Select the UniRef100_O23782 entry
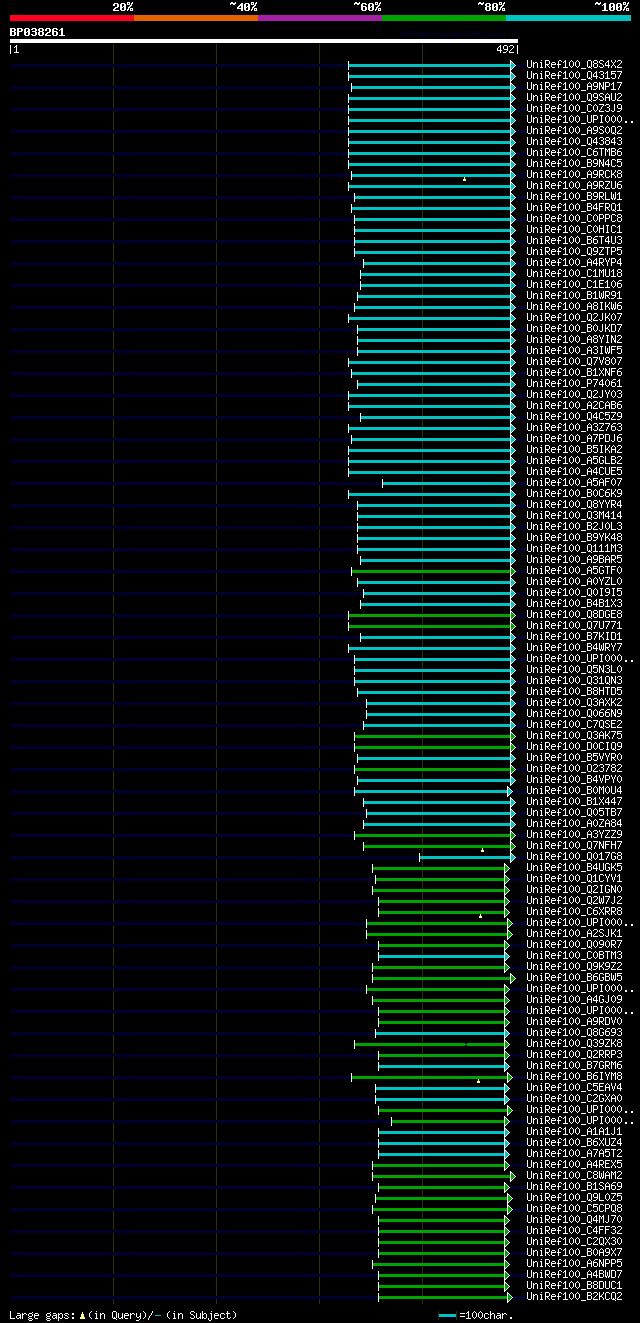Screen dimensions: 640x1323 (x=574, y=768)
